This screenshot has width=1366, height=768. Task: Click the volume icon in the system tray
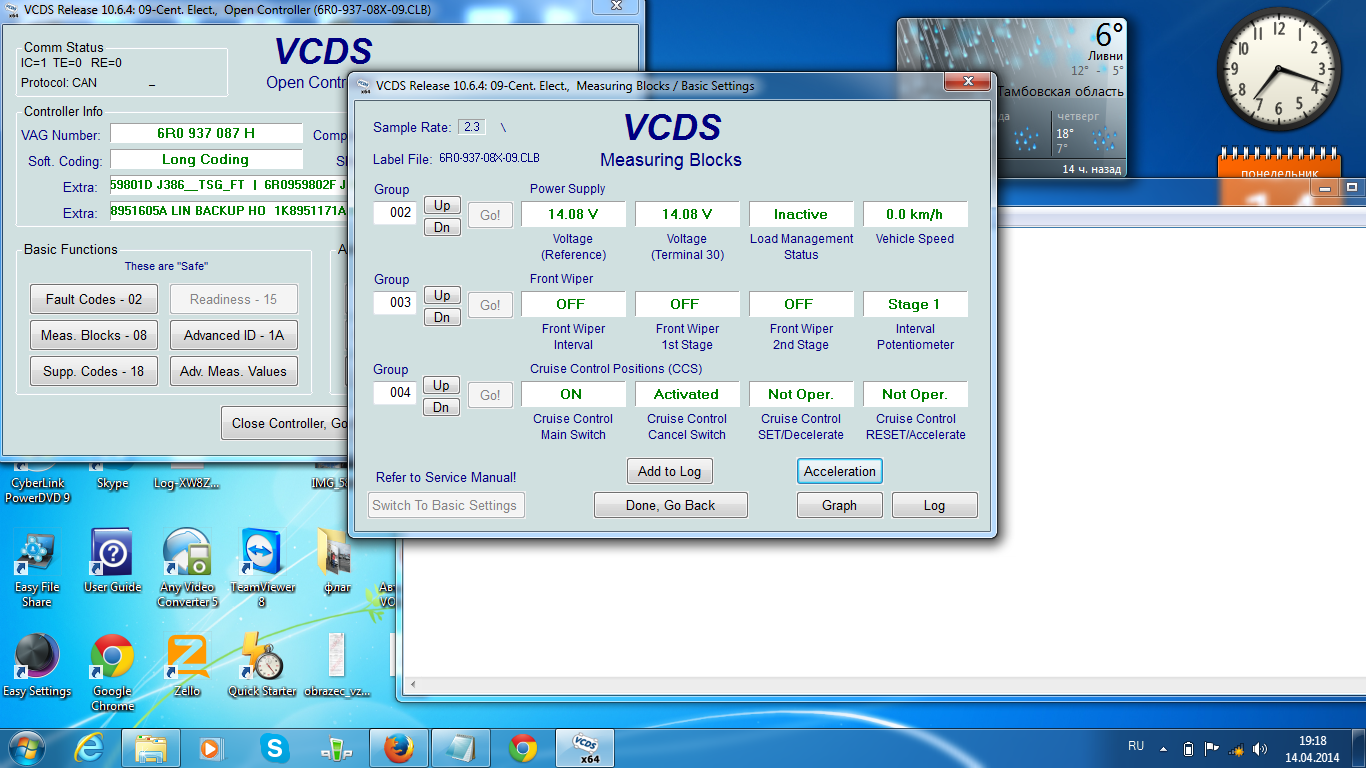pyautogui.click(x=1260, y=748)
